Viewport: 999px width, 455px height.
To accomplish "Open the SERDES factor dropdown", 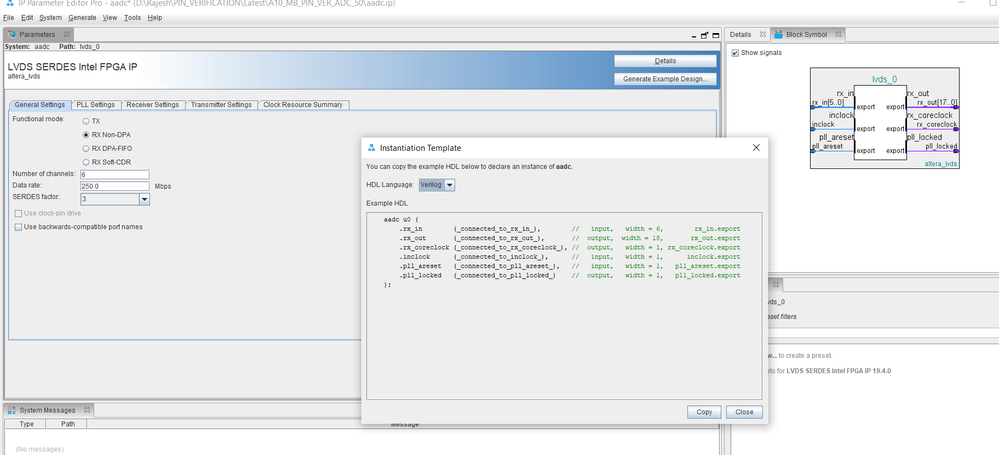I will pos(144,200).
